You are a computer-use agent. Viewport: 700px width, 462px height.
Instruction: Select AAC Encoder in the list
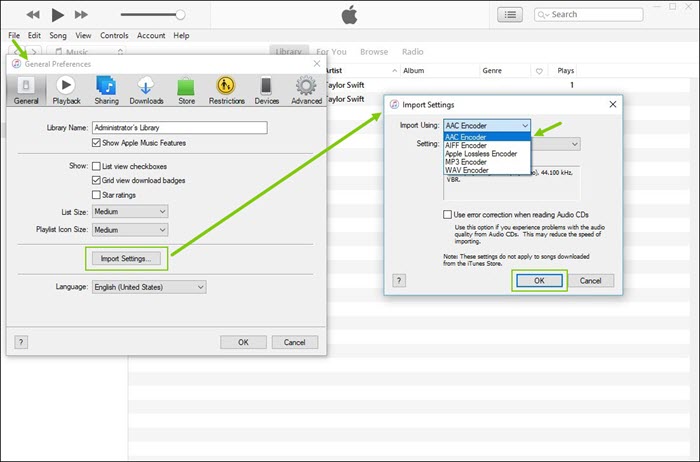(x=487, y=137)
